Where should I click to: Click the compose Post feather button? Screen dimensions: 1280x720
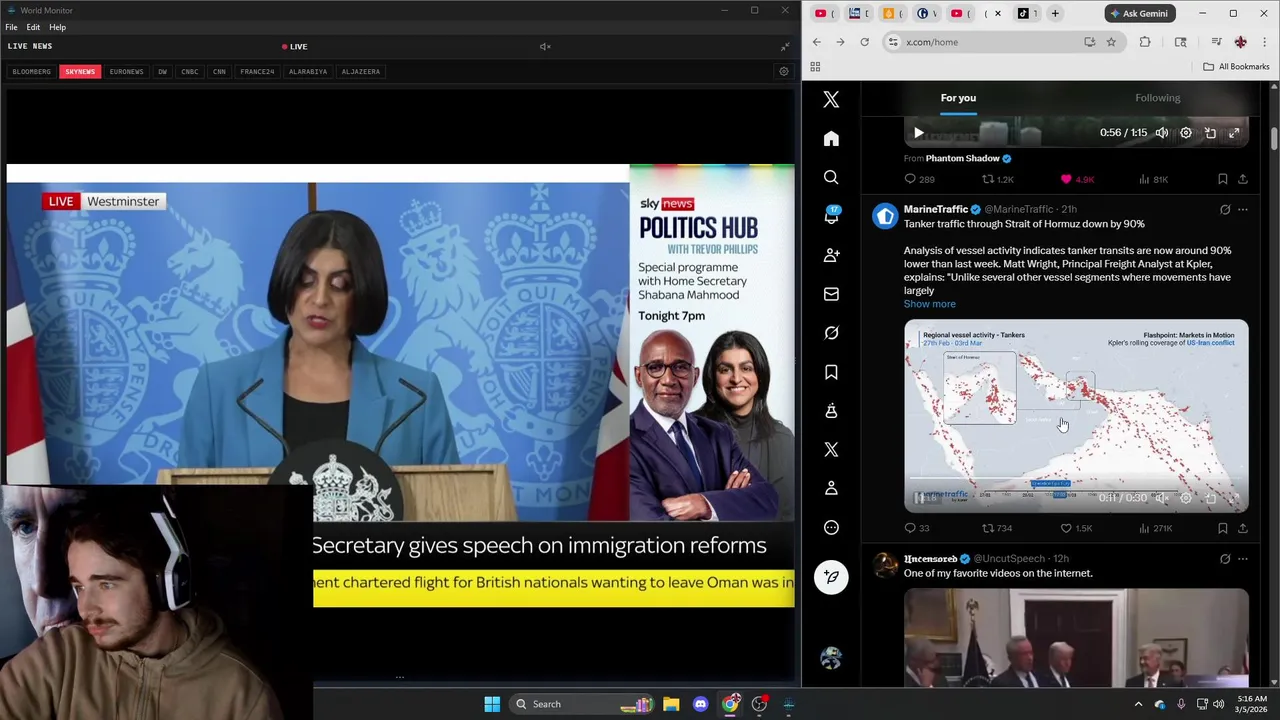[x=831, y=577]
